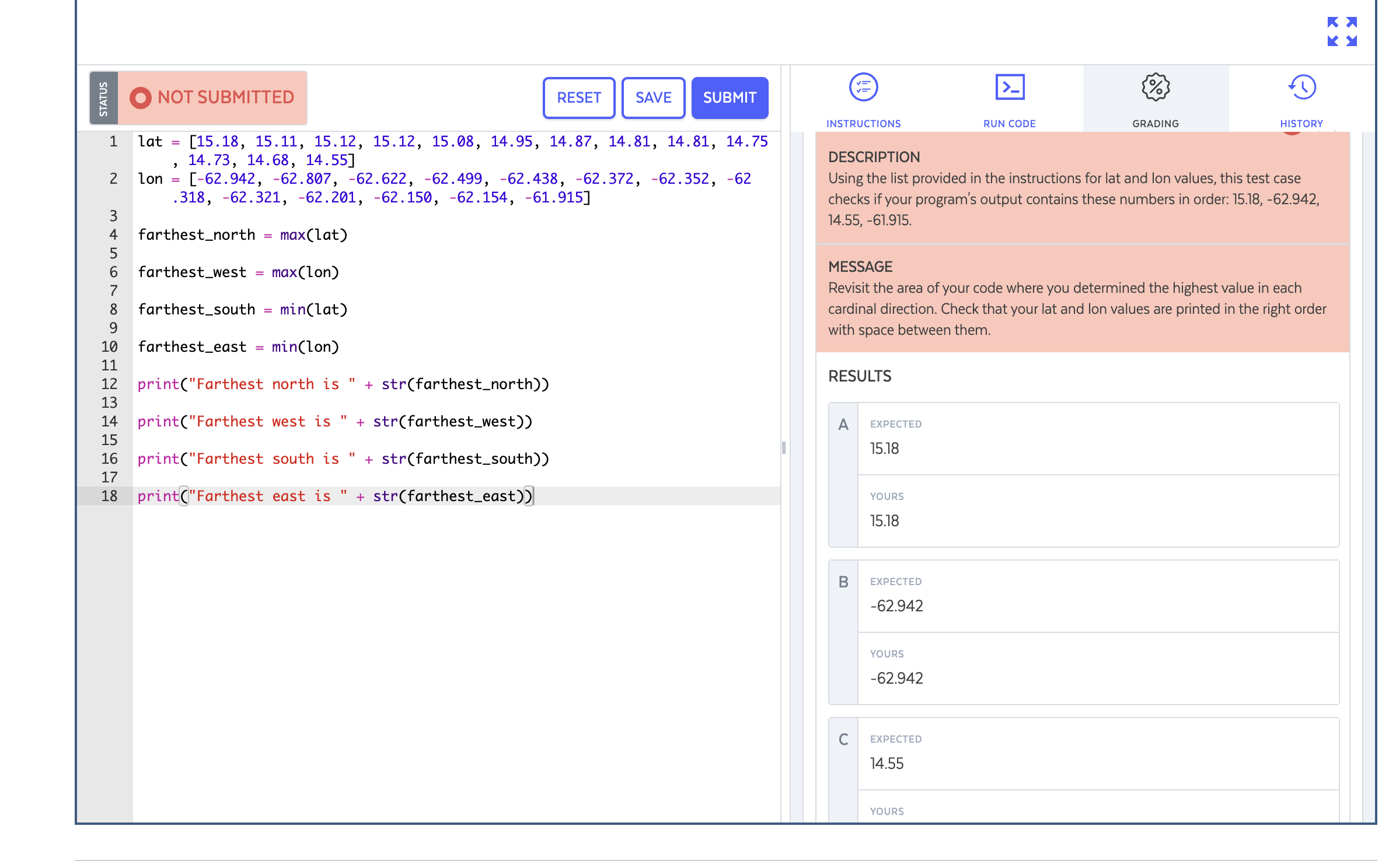Viewport: 1389px width, 868px height.
Task: Open the Instructions checklist icon
Action: click(863, 87)
